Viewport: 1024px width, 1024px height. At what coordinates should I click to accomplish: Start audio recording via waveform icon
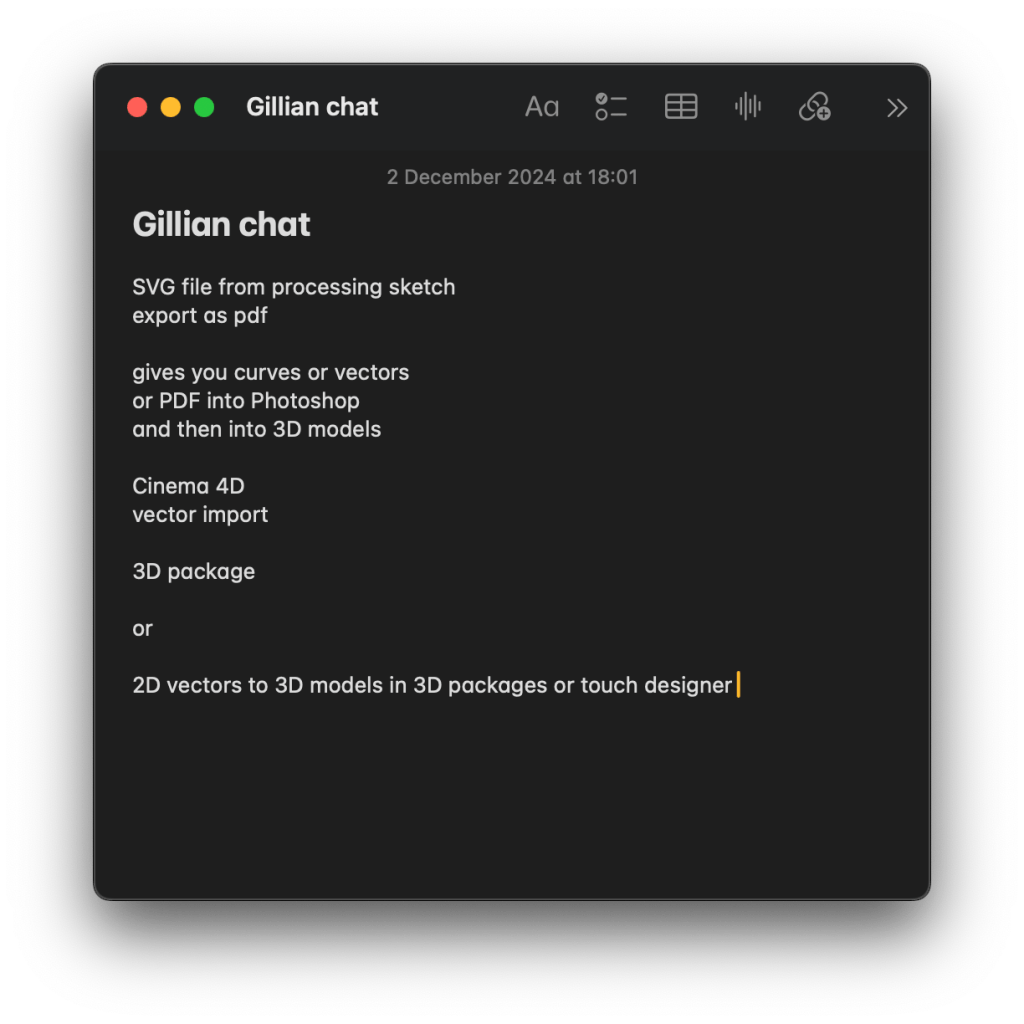tap(748, 107)
